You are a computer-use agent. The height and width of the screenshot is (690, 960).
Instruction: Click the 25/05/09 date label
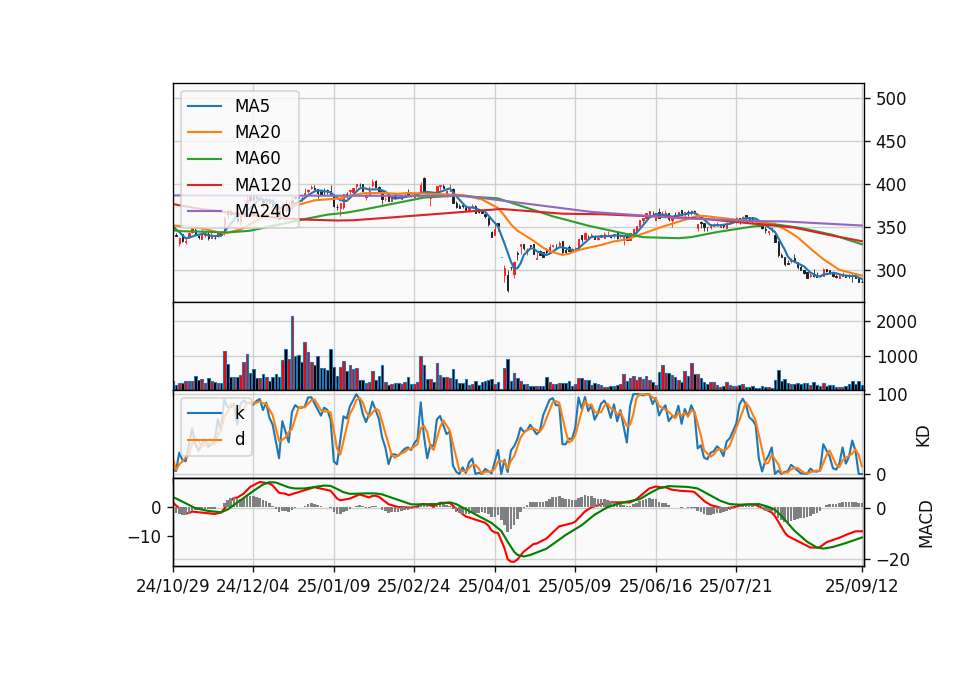tap(575, 586)
